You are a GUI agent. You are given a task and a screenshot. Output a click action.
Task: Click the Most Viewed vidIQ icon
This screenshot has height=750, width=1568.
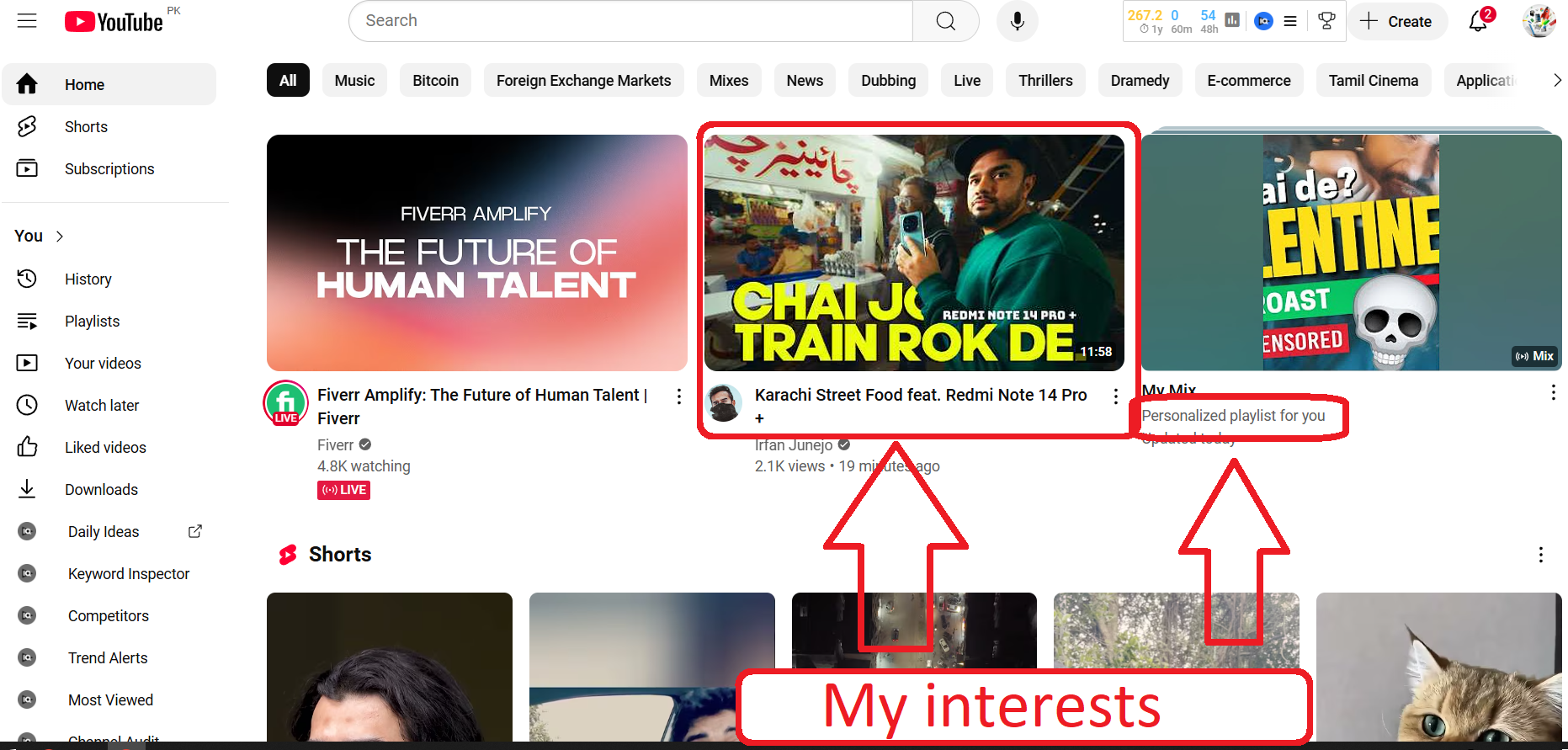27,699
